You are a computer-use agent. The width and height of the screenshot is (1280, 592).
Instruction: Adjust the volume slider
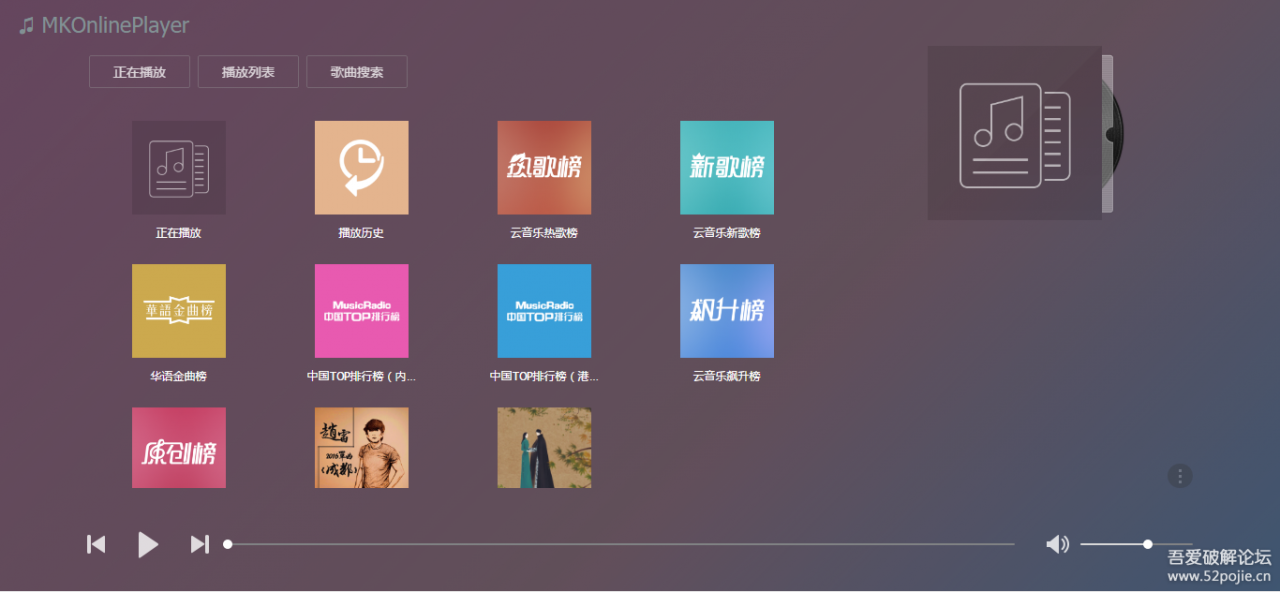[1136, 544]
